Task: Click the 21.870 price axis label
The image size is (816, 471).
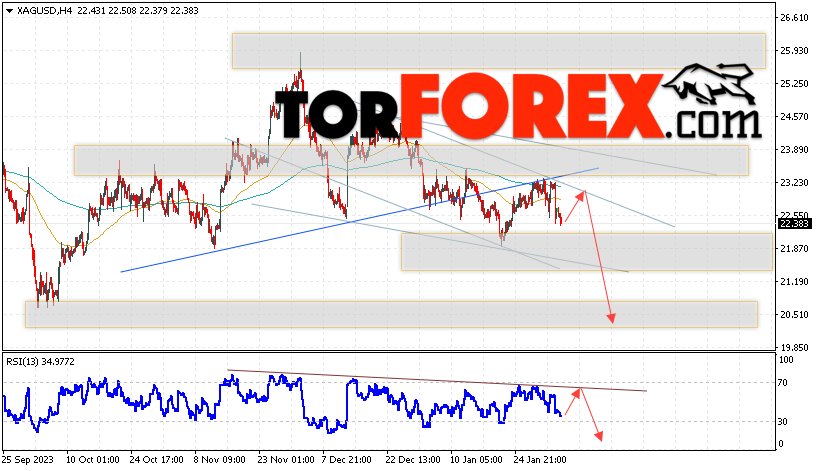Action: coord(794,249)
